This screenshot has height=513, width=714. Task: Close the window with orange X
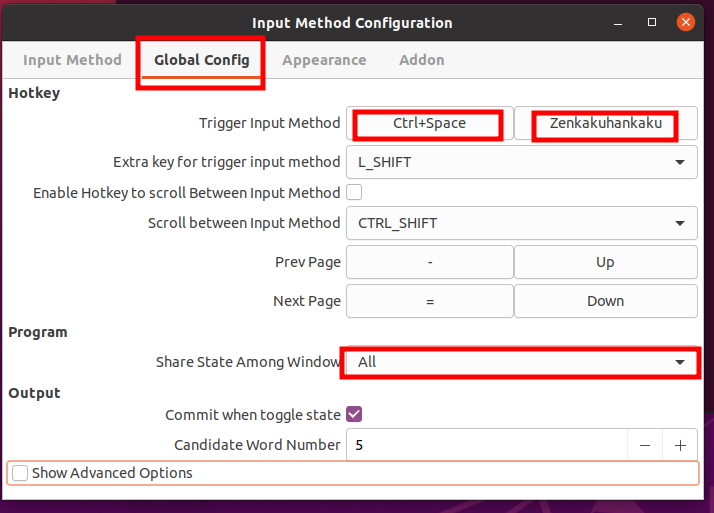coord(686,22)
